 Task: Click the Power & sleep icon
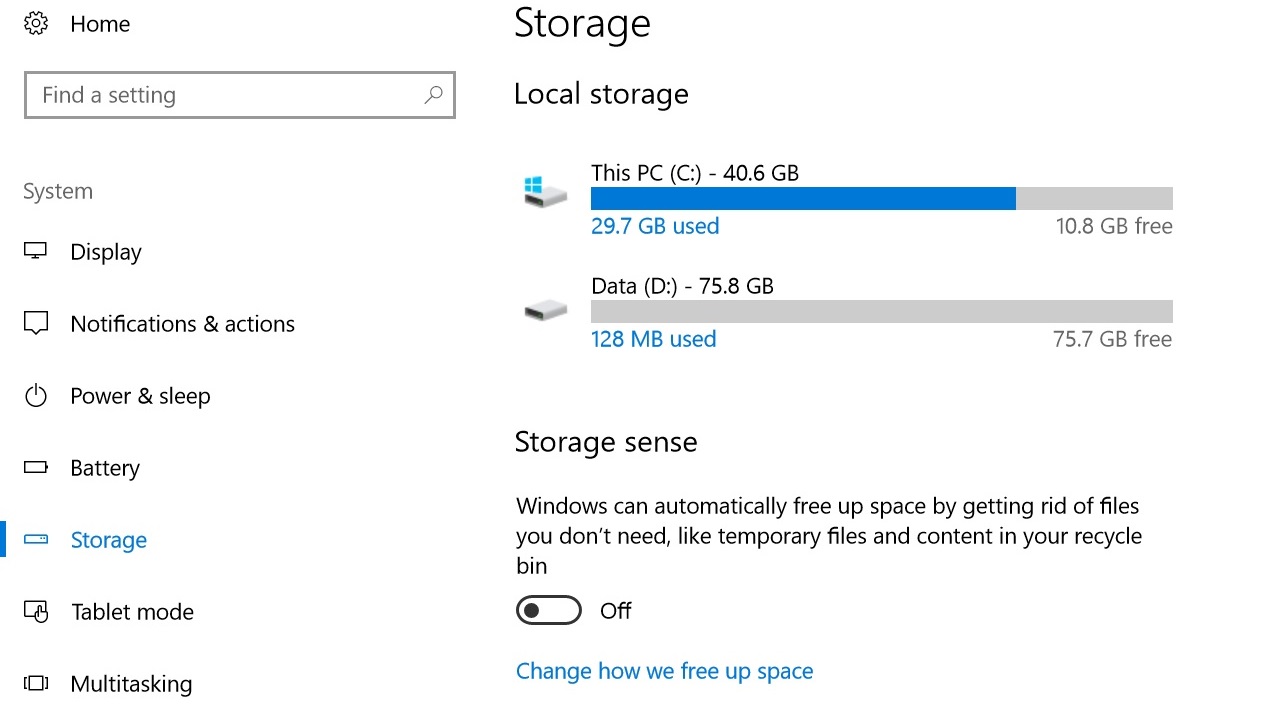pos(36,396)
